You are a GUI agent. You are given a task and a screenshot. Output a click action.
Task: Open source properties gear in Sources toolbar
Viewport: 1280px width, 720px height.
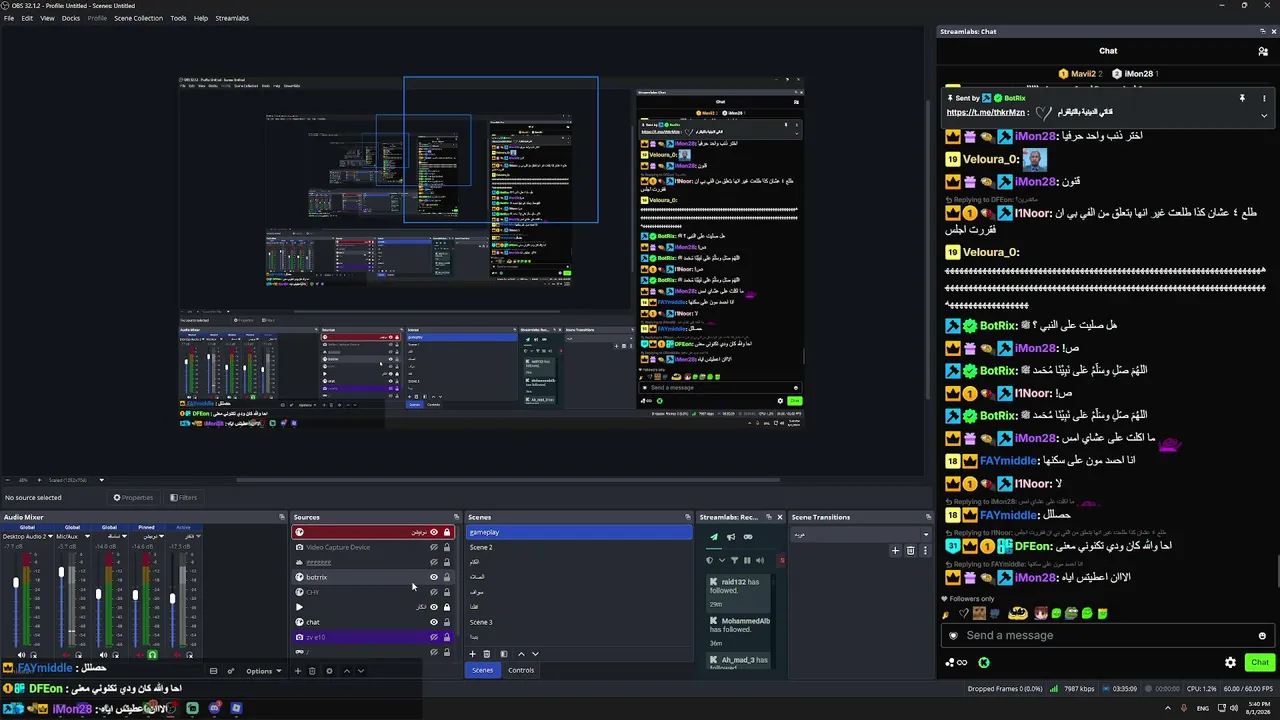click(x=329, y=671)
